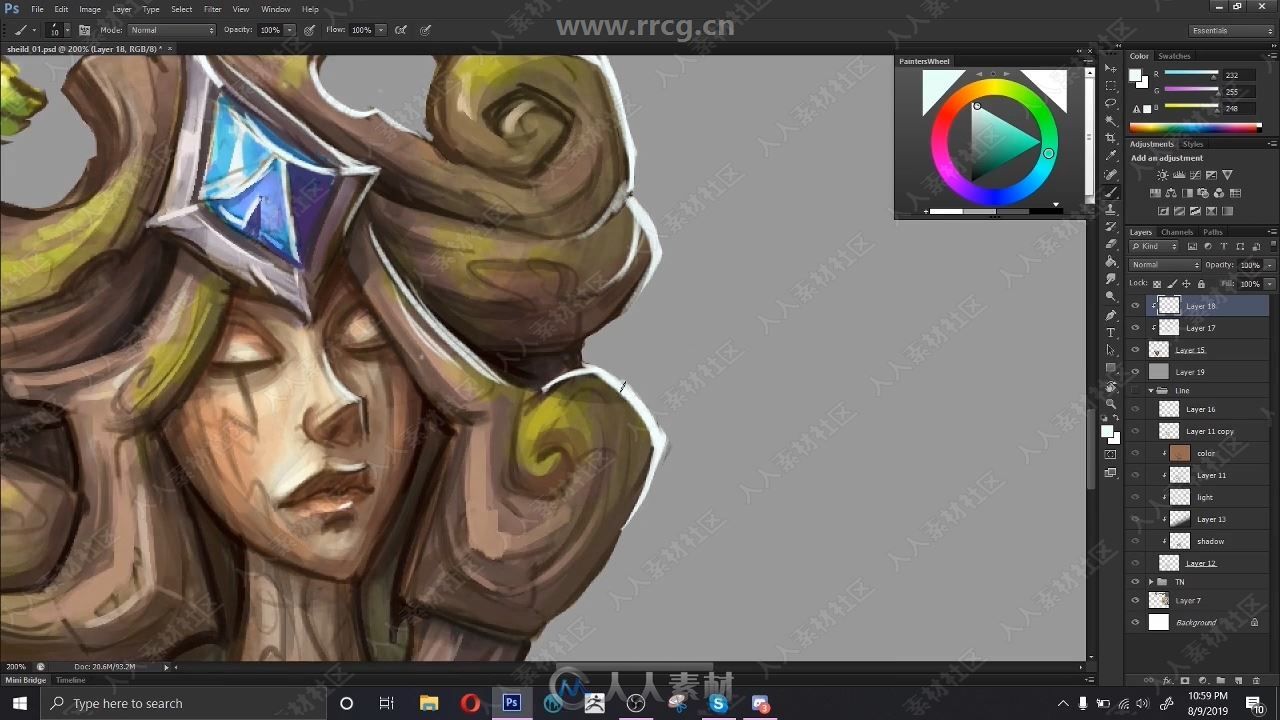Hide Layer 18 visibility
Image resolution: width=1280 pixels, height=720 pixels.
tap(1135, 306)
